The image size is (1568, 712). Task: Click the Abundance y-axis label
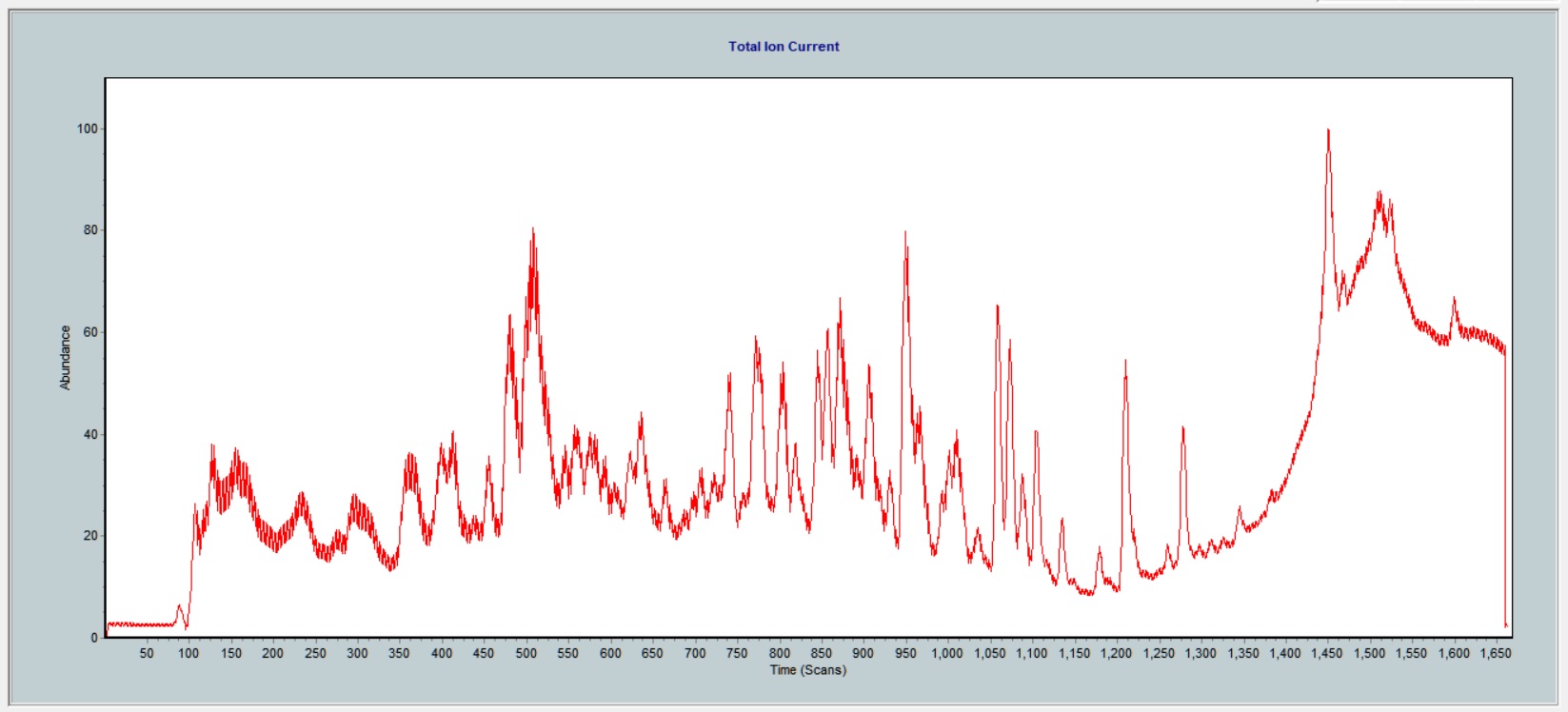tap(66, 357)
